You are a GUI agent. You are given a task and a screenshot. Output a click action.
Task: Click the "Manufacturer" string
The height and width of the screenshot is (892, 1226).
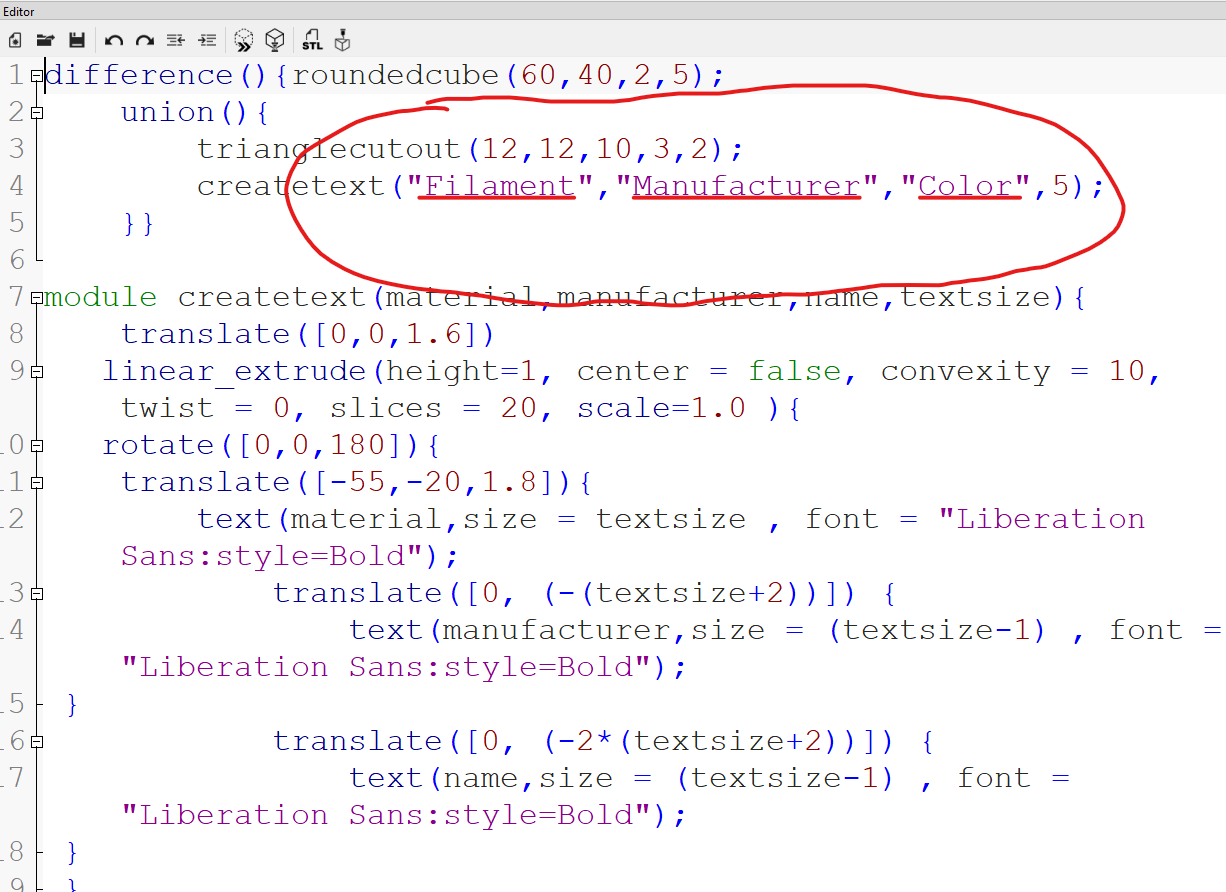tap(747, 186)
